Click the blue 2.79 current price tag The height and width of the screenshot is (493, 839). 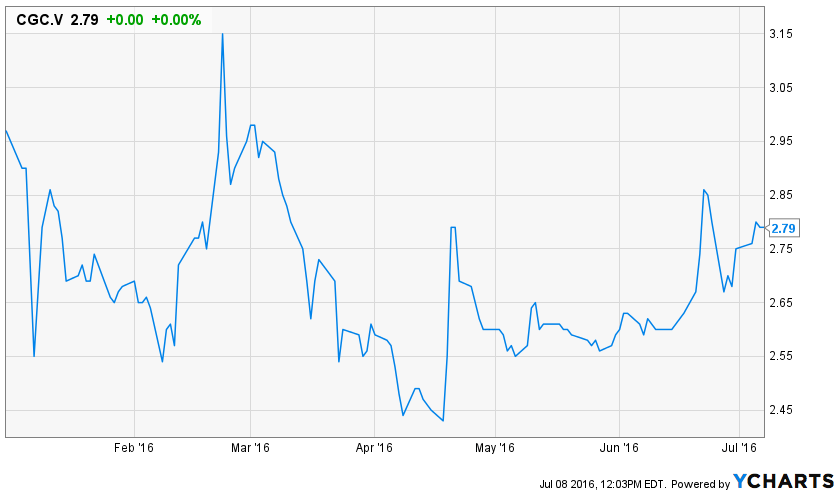click(782, 228)
